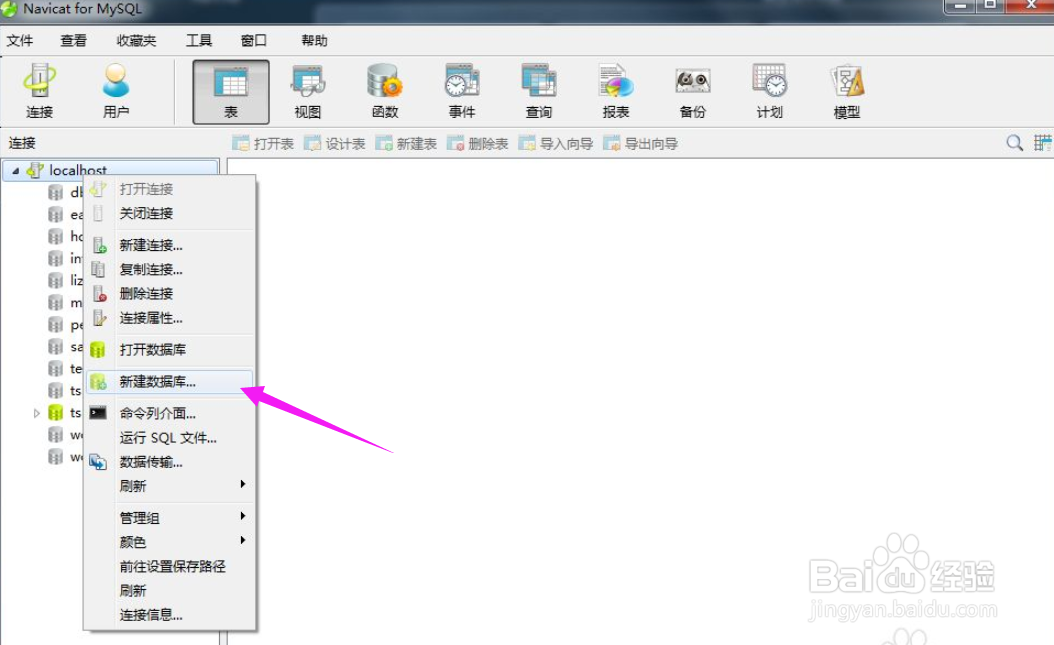Choose 打开连接 from the context menu

[170, 189]
